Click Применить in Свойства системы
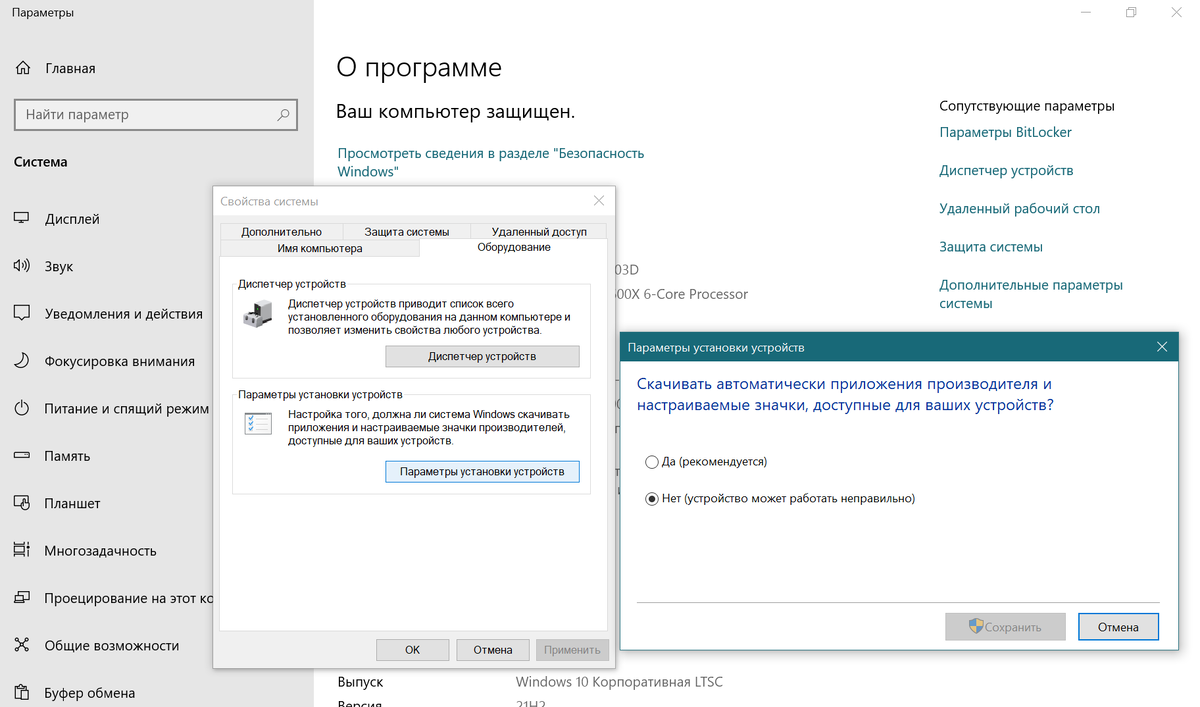 (x=572, y=649)
